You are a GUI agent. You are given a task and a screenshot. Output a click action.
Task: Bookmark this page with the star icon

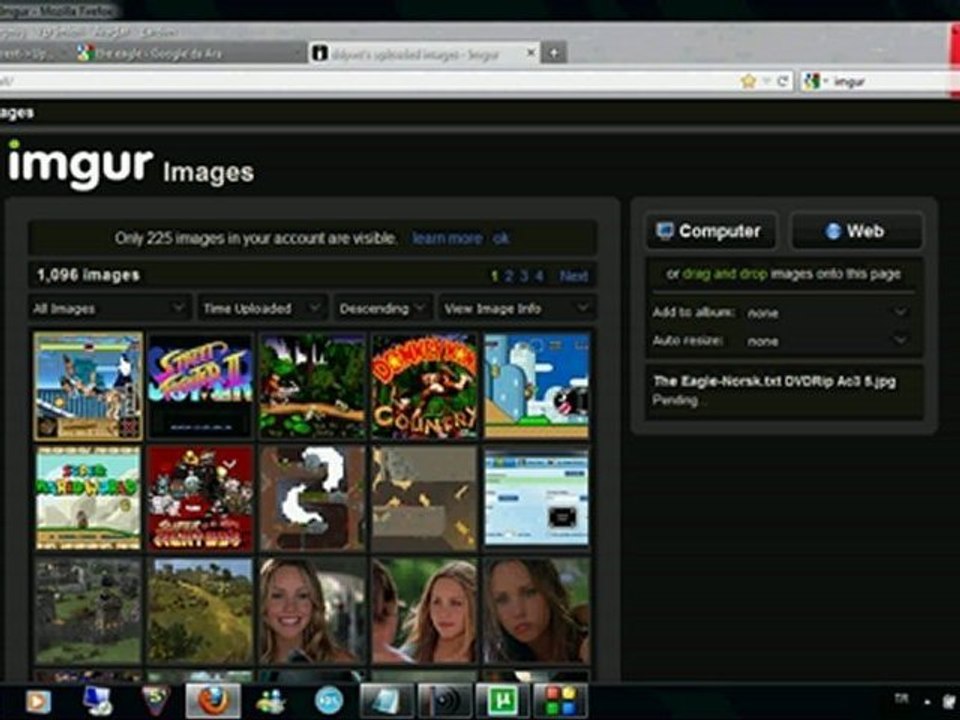748,81
